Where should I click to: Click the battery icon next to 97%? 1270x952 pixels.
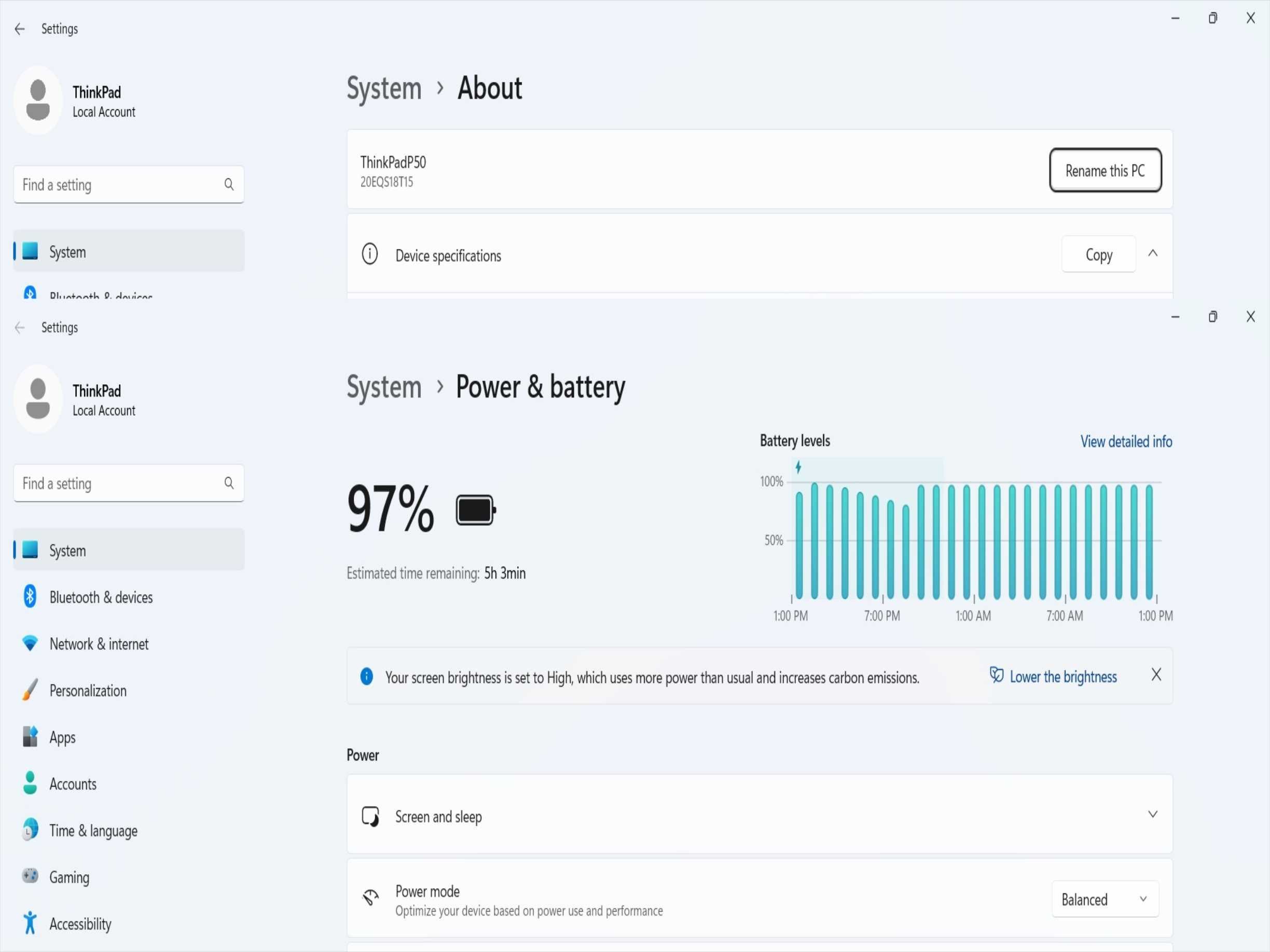pos(475,510)
